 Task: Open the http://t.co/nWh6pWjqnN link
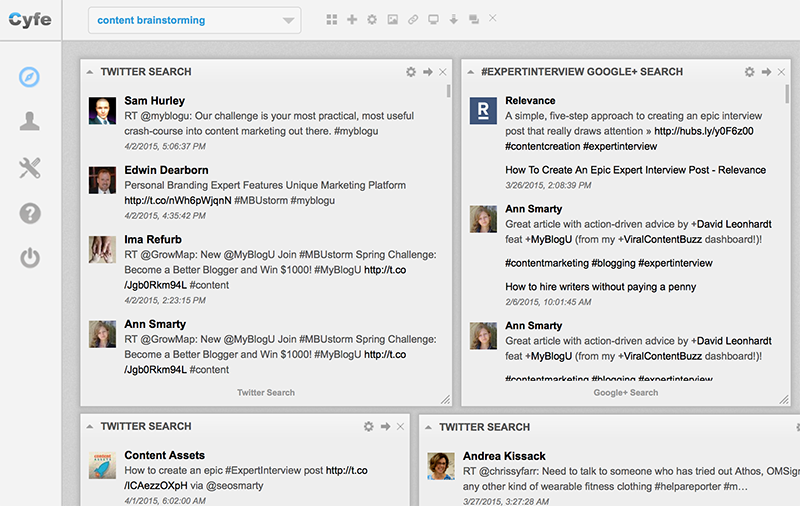178,200
